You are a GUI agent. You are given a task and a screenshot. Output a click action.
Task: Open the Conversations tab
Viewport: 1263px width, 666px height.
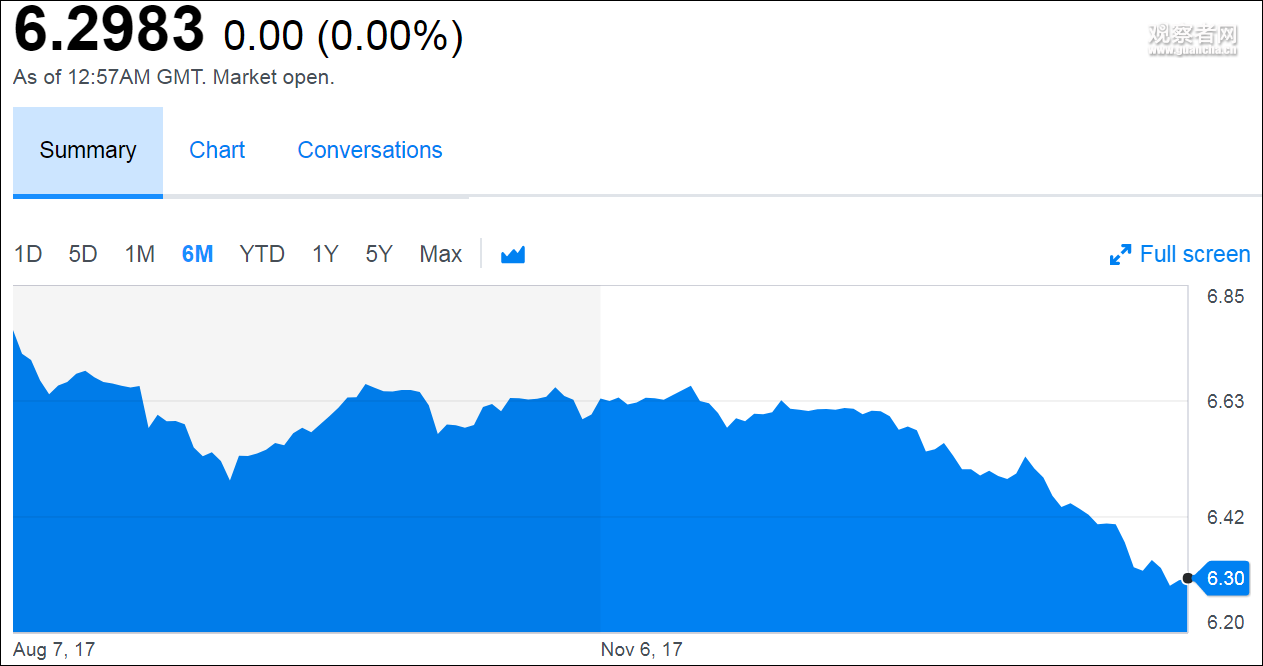(x=370, y=150)
